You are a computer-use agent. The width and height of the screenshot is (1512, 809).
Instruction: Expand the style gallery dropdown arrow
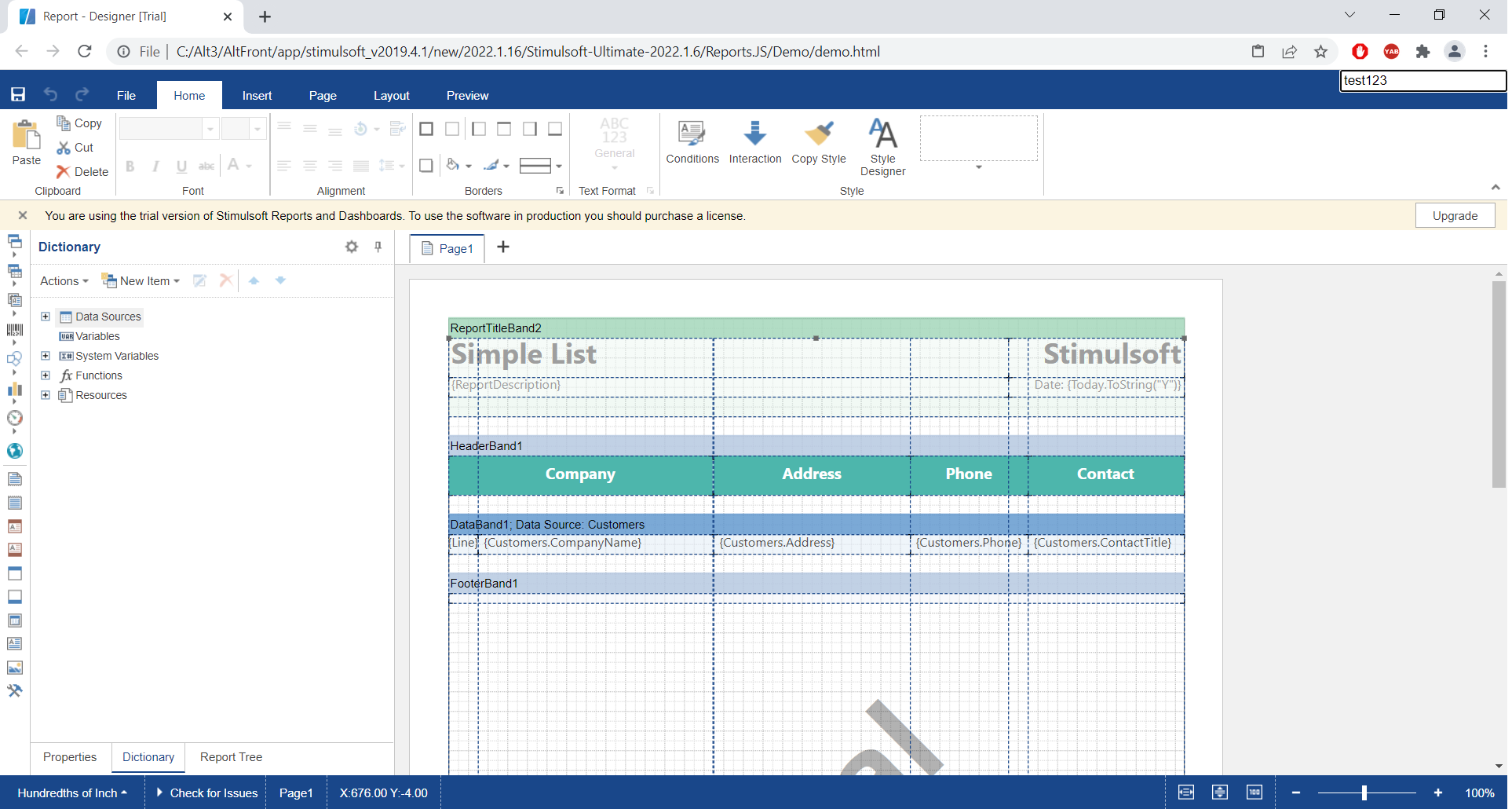(x=979, y=167)
